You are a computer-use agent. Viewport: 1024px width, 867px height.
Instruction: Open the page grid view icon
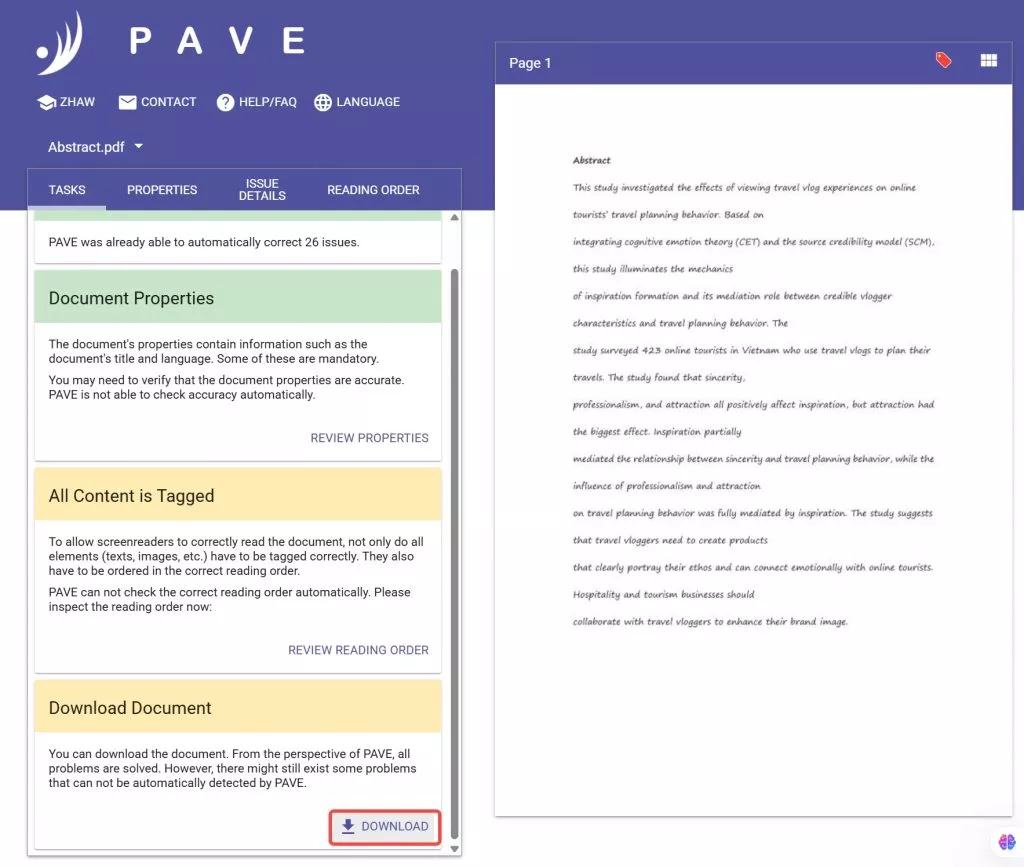989,61
